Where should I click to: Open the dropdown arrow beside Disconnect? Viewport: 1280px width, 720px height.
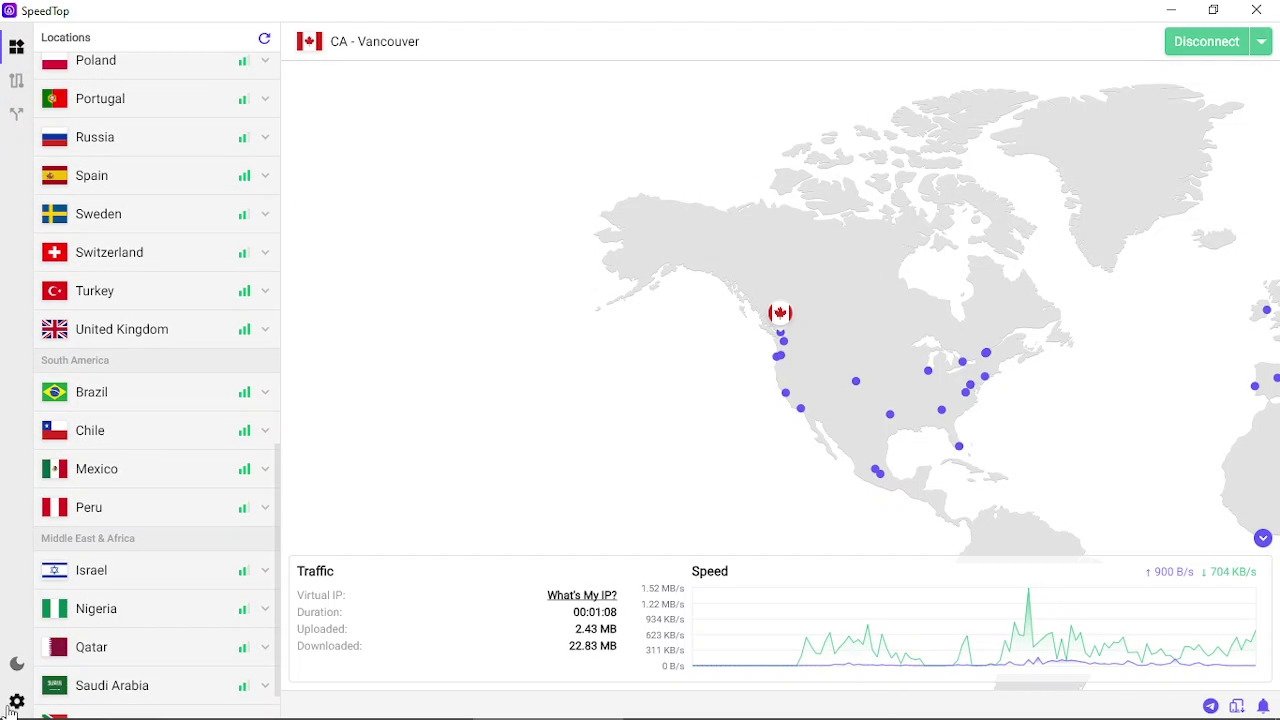[x=1262, y=41]
